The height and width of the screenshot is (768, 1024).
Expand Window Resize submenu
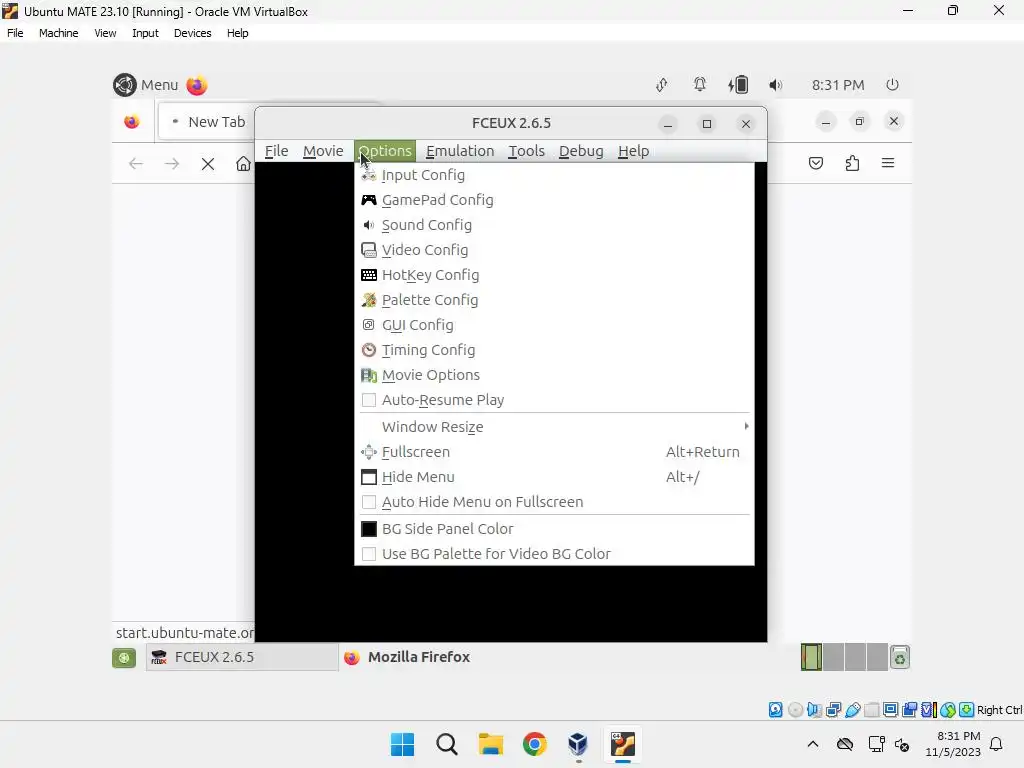coord(554,426)
